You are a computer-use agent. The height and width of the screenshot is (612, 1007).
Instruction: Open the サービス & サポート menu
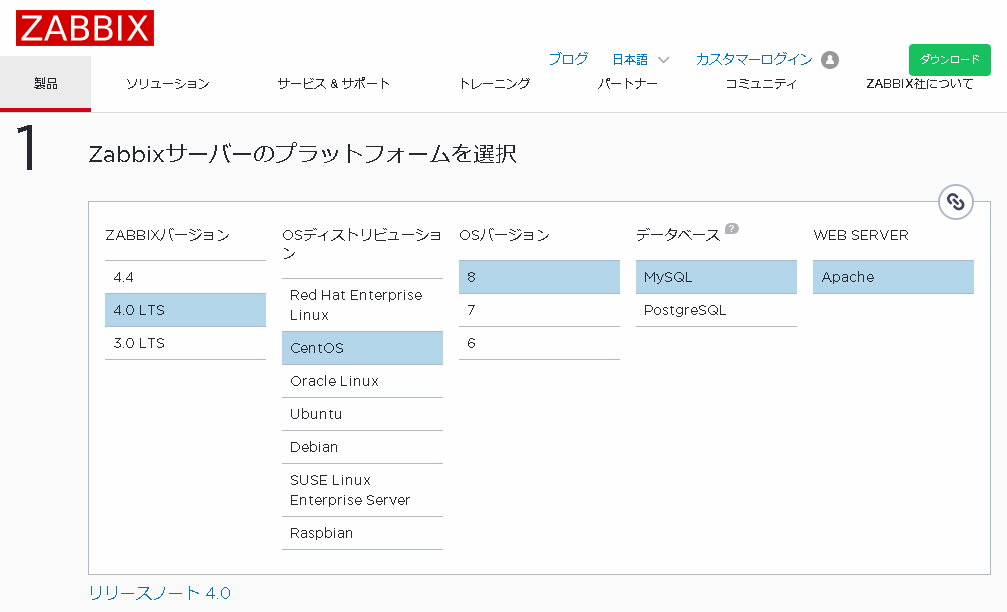click(333, 83)
